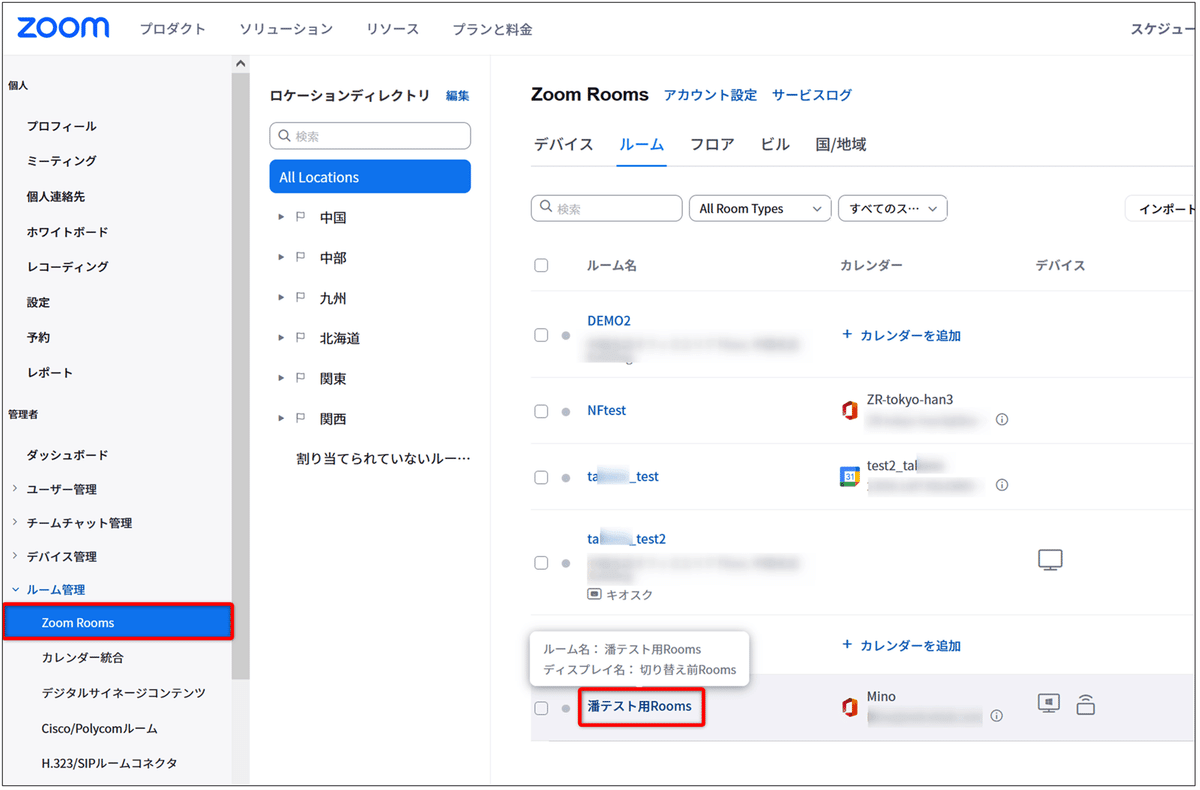
Task: Switch to the ビル tab
Action: [775, 144]
